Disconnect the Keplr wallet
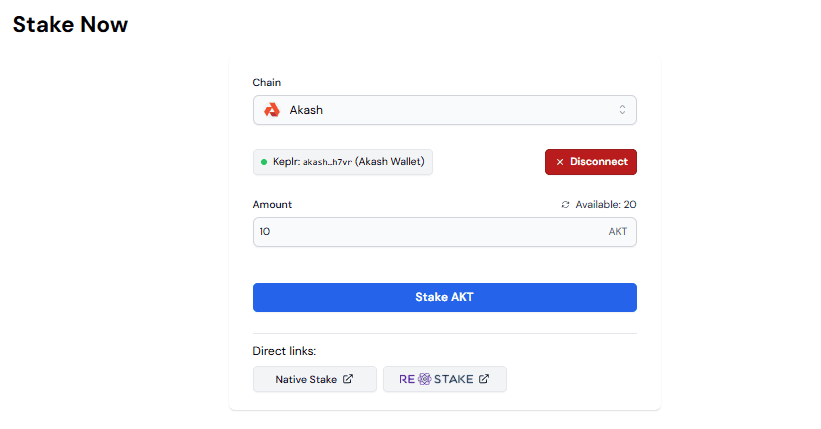Image resolution: width=821 pixels, height=429 pixels. point(590,162)
